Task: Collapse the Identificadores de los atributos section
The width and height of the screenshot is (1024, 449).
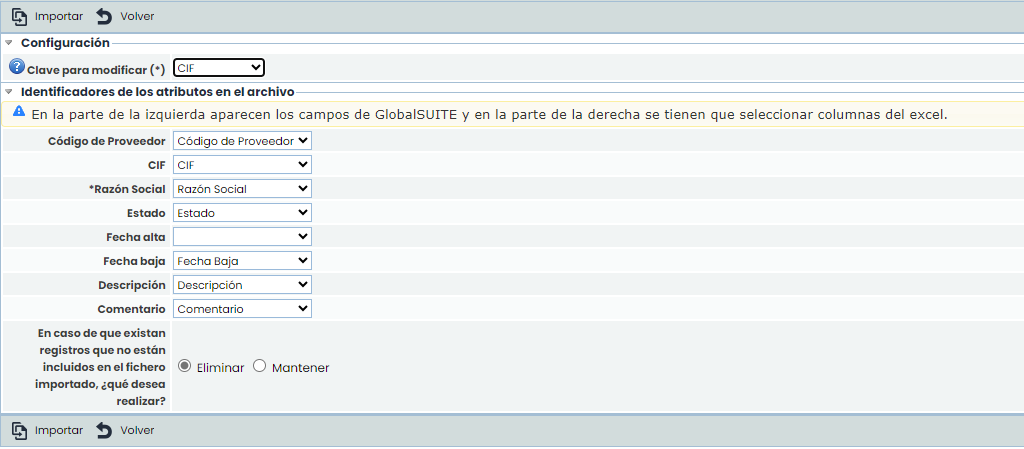Action: pos(9,91)
